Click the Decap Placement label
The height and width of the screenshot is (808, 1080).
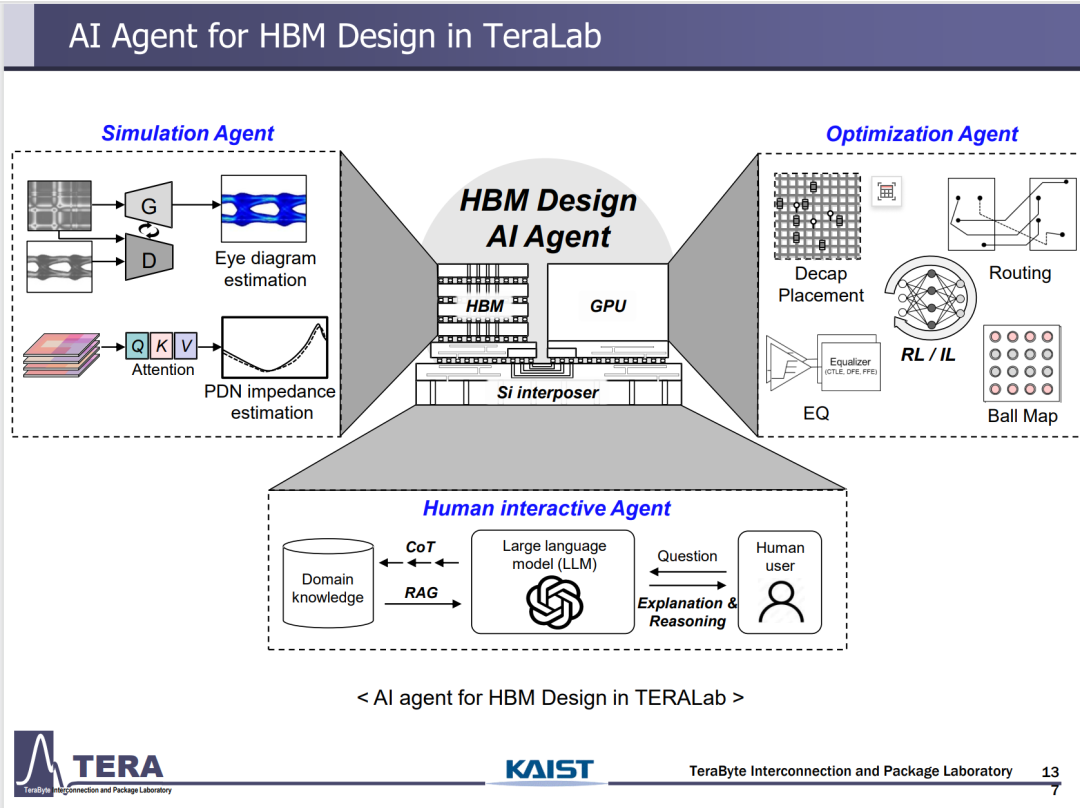pyautogui.click(x=820, y=284)
